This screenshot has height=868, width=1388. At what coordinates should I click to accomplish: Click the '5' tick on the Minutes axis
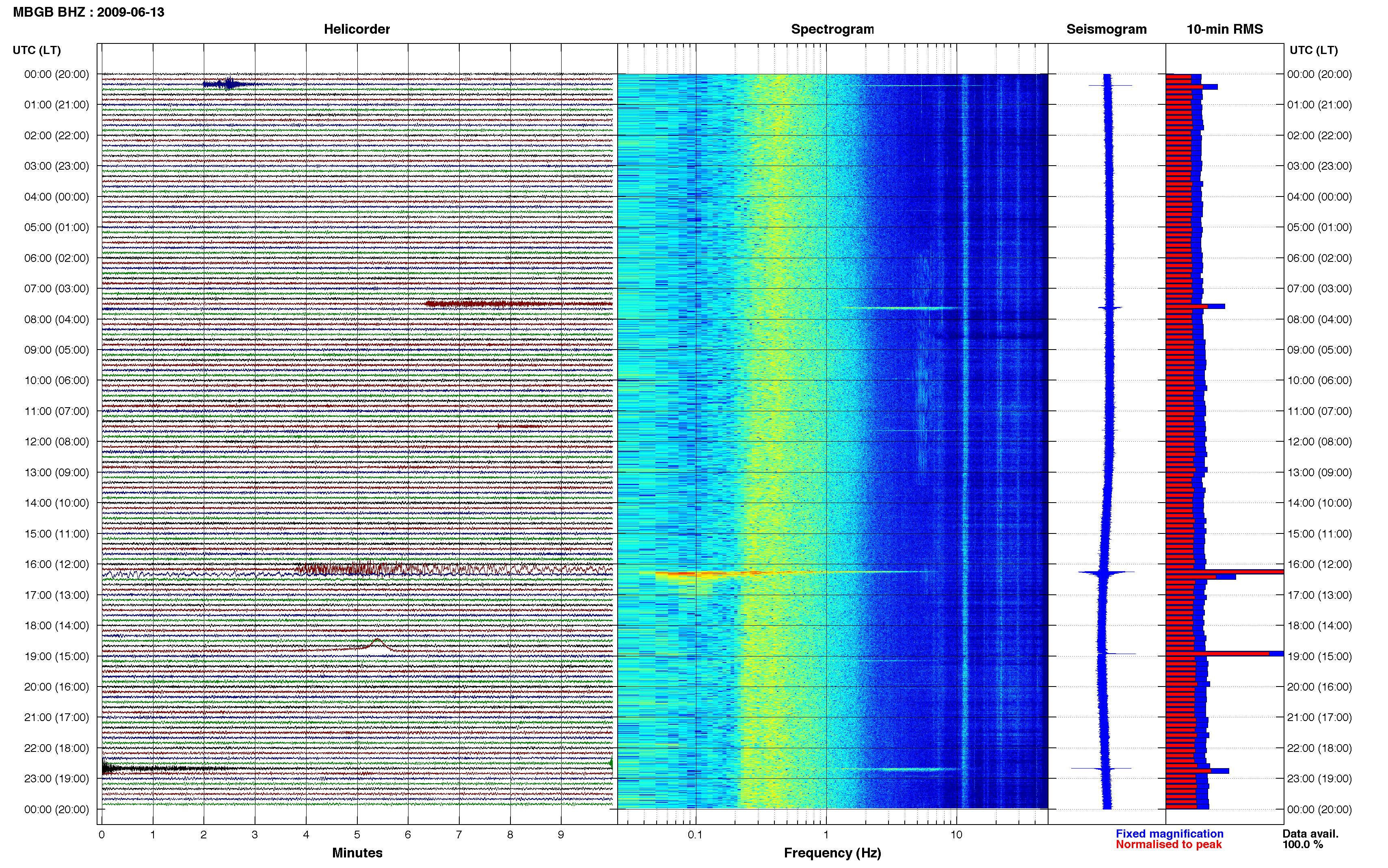click(357, 835)
